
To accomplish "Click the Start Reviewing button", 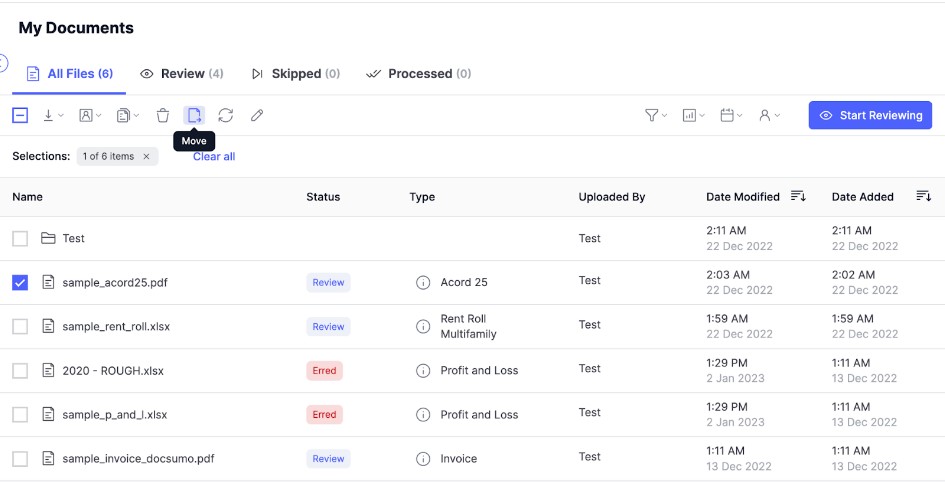I will tap(870, 116).
